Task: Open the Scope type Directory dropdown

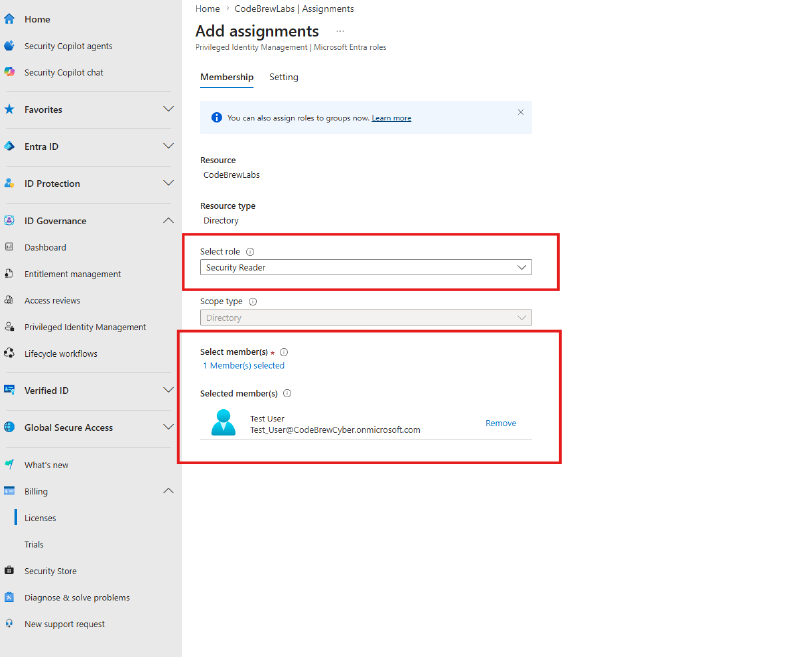Action: pyautogui.click(x=366, y=318)
